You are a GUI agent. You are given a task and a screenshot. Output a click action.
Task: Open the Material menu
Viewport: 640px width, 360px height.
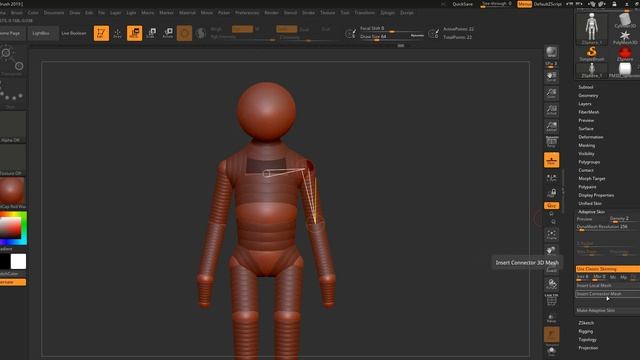[187, 13]
